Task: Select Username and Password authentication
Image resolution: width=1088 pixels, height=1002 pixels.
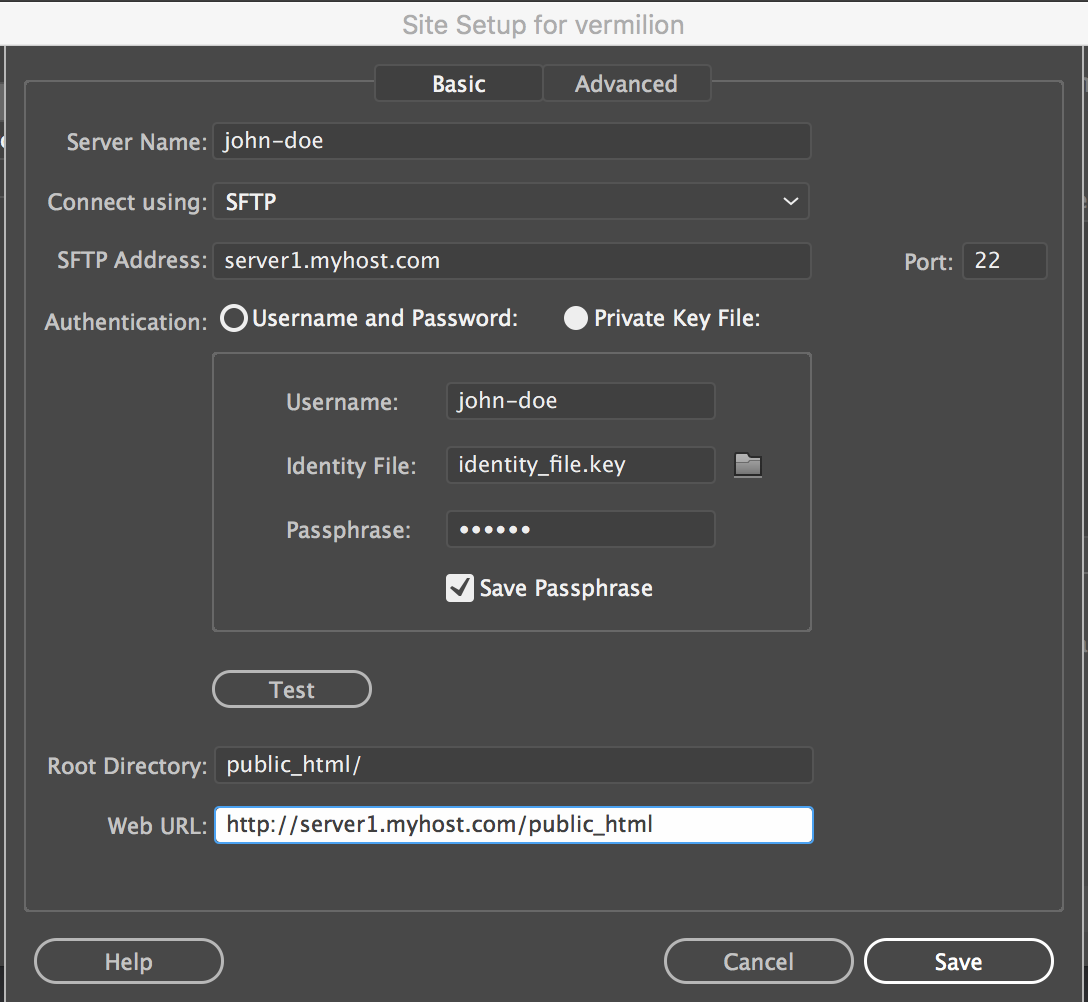Action: tap(233, 318)
